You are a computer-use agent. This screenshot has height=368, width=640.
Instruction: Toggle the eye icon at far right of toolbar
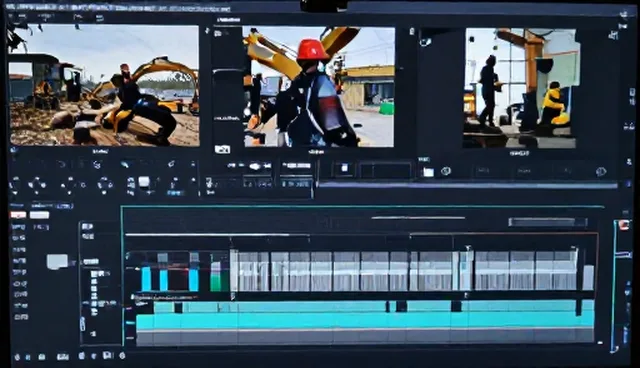point(600,172)
